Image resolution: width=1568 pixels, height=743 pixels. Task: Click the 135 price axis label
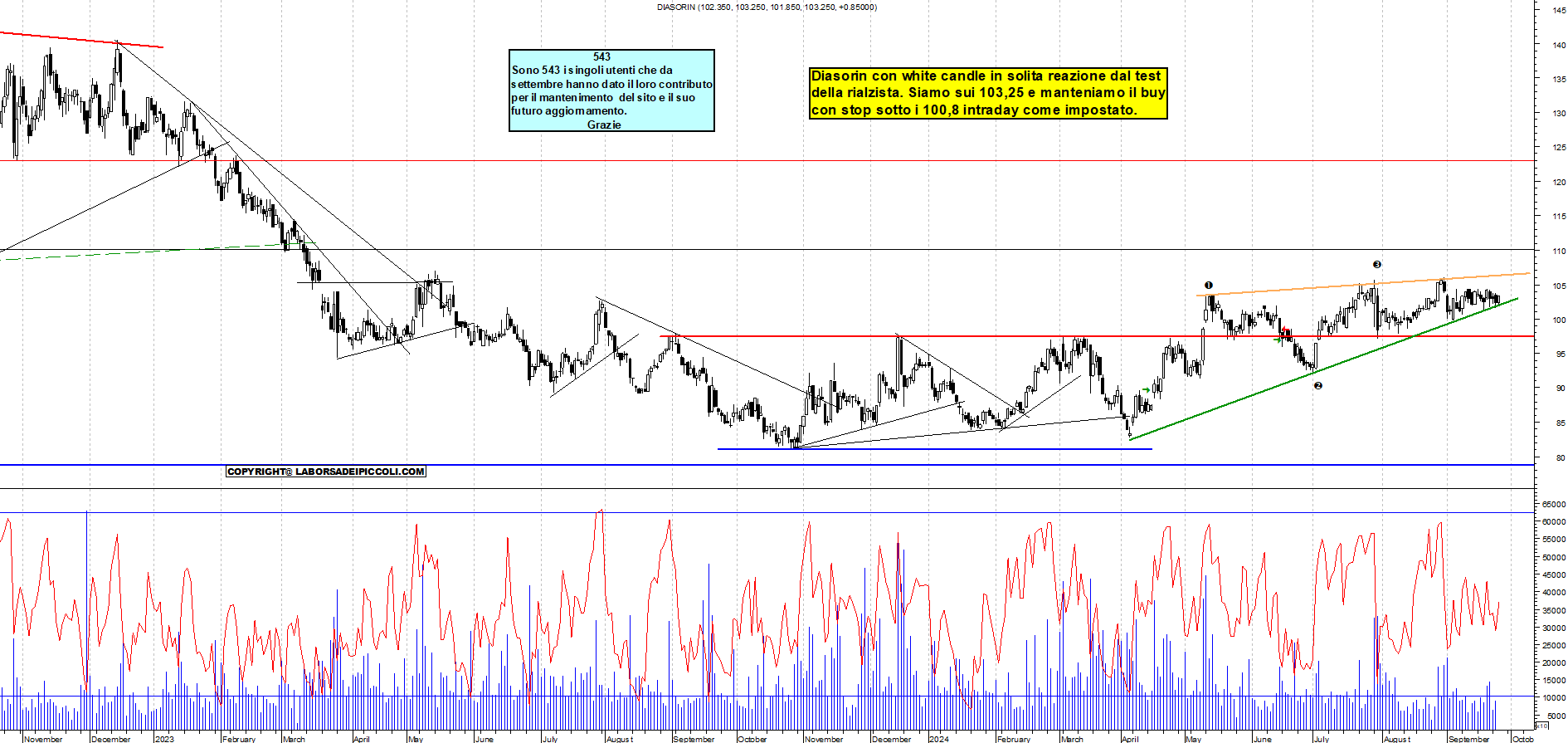(1560, 80)
